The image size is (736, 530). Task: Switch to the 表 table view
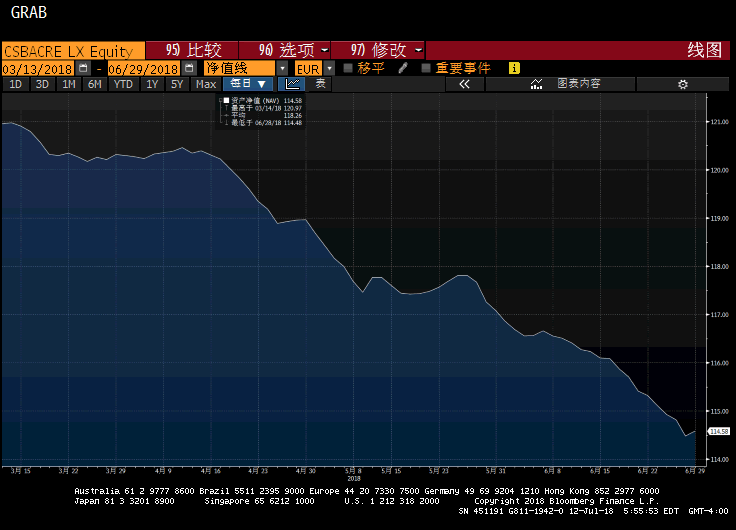[320, 84]
